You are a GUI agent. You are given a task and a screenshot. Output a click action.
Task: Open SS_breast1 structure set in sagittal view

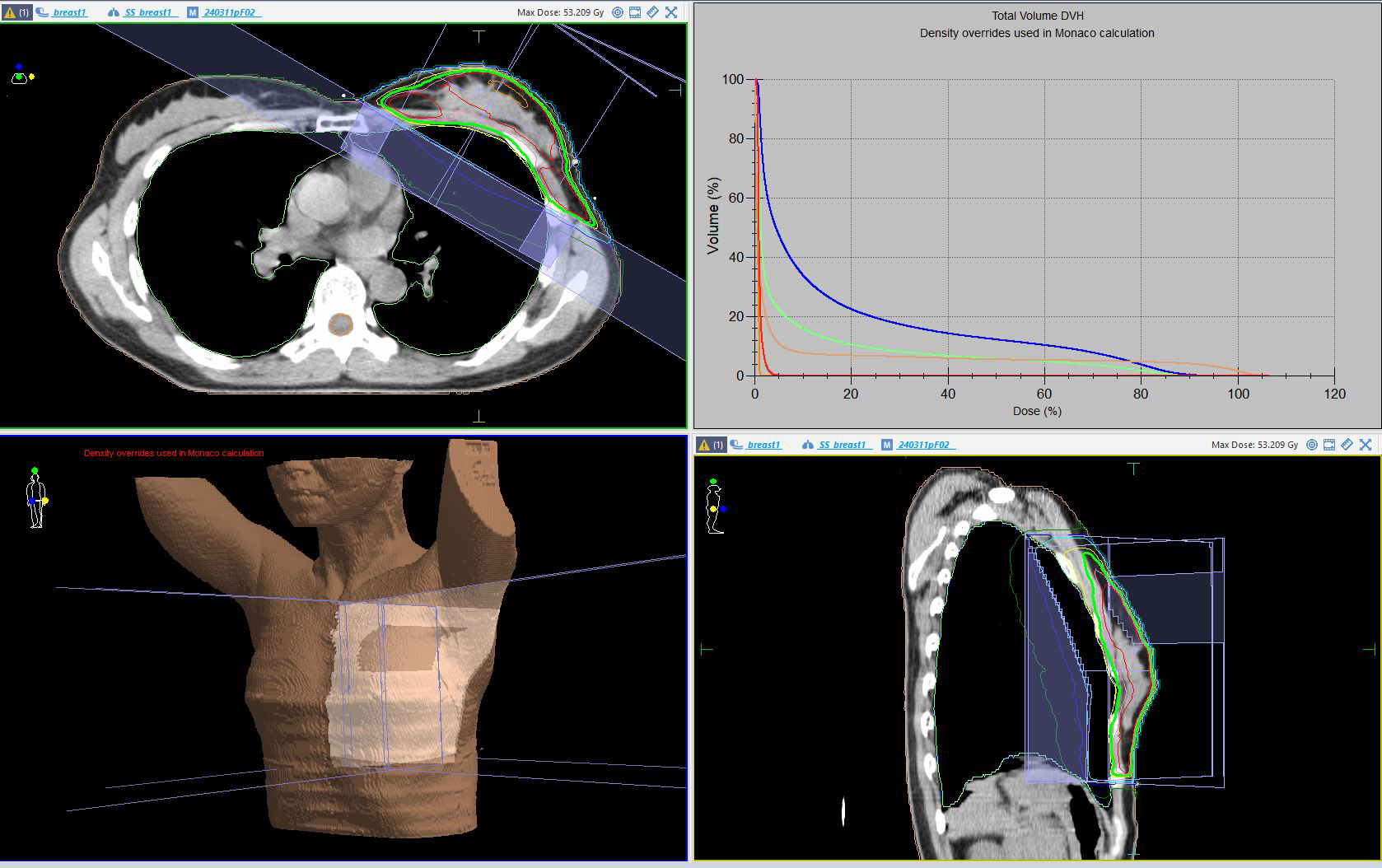[x=842, y=445]
